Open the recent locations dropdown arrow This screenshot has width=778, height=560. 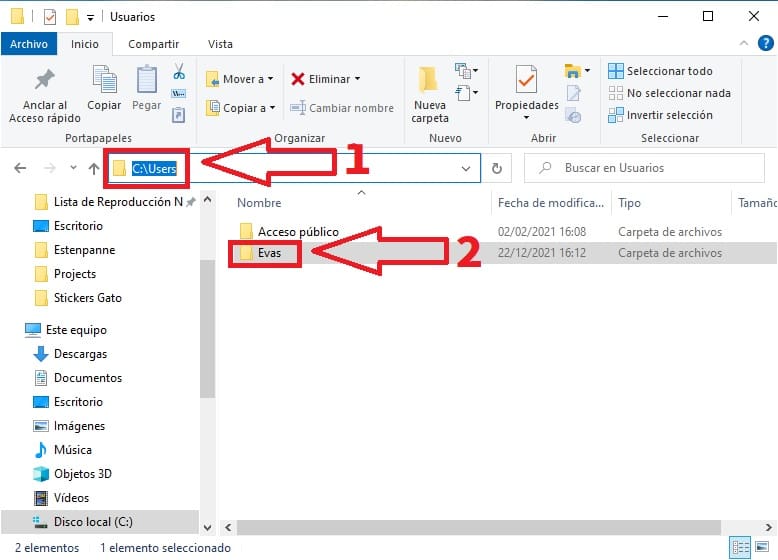73,168
